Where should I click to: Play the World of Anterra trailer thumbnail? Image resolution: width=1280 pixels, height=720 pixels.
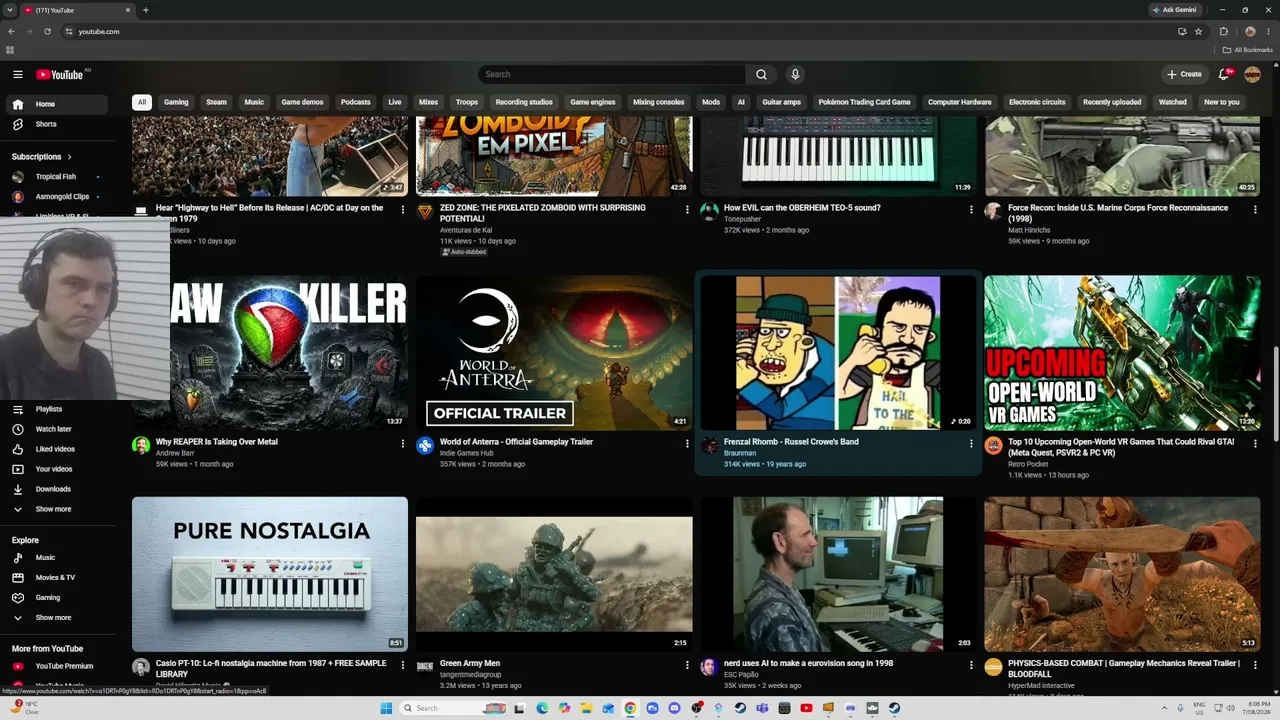[x=554, y=353]
